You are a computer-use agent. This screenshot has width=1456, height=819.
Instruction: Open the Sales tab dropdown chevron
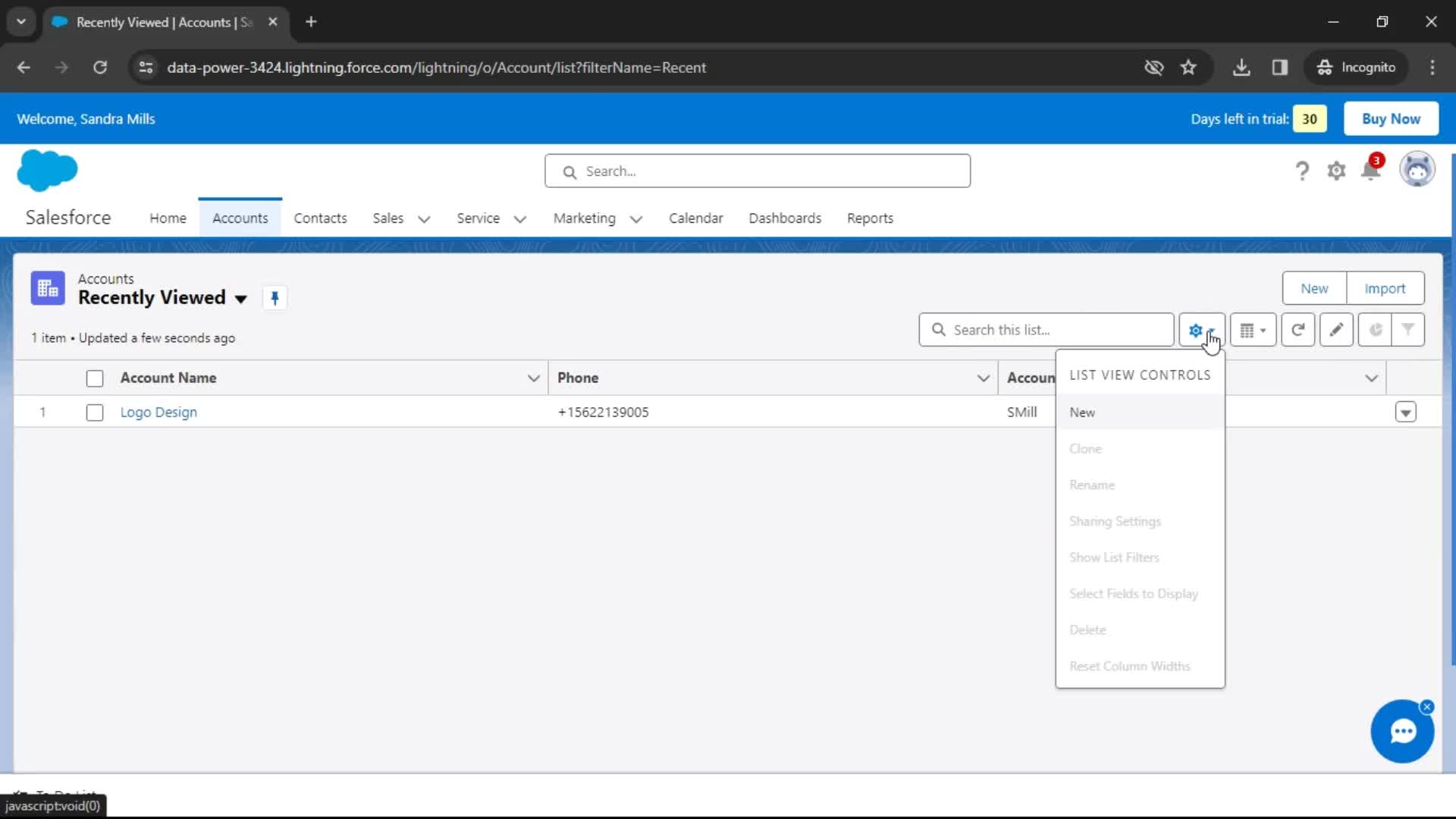pos(424,219)
